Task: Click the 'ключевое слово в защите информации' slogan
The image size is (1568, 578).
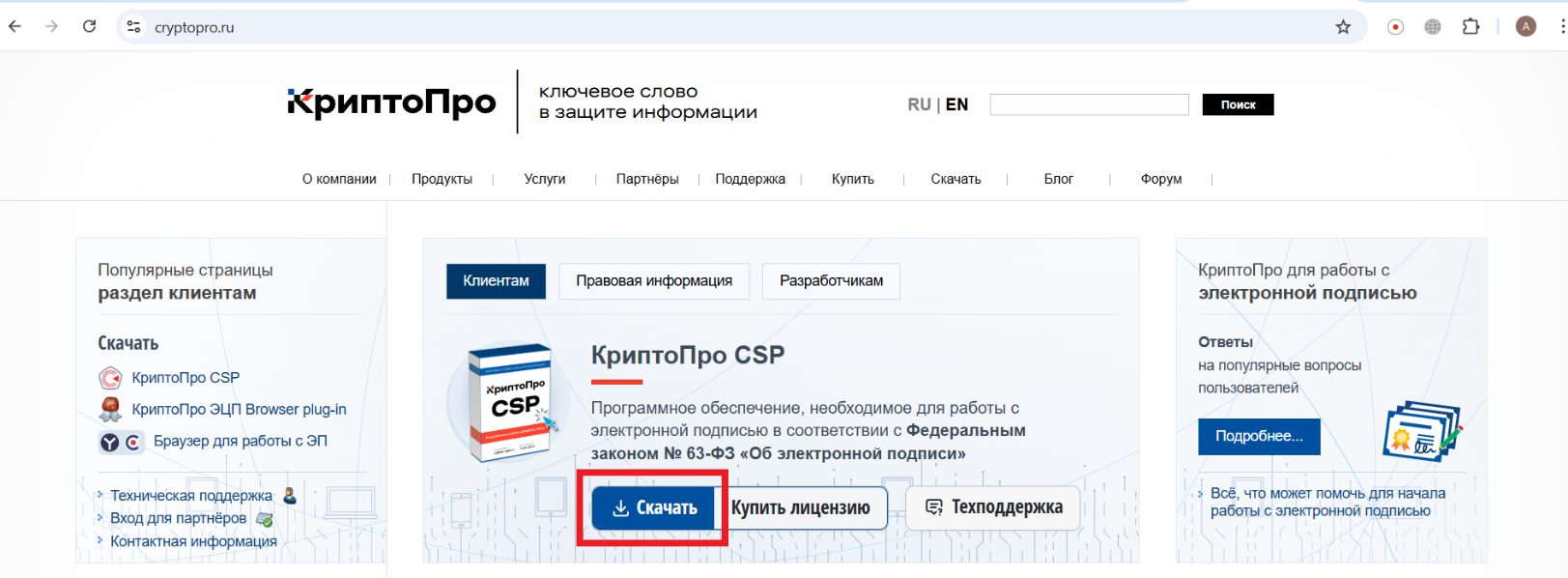Action: click(x=647, y=102)
